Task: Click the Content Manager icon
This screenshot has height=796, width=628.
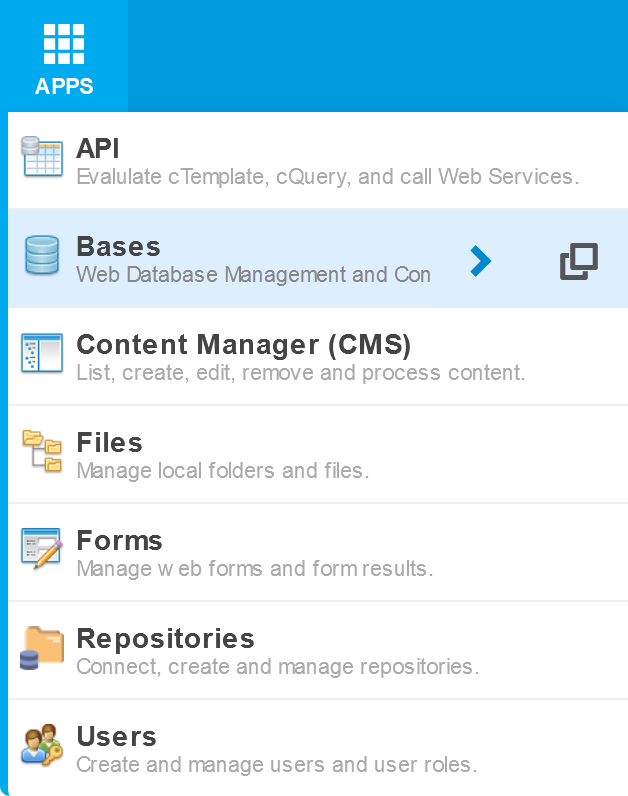Action: [42, 354]
